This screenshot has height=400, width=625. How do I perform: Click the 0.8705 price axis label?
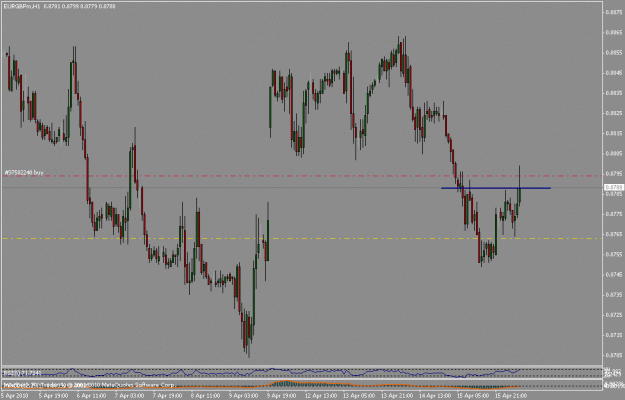pos(614,355)
